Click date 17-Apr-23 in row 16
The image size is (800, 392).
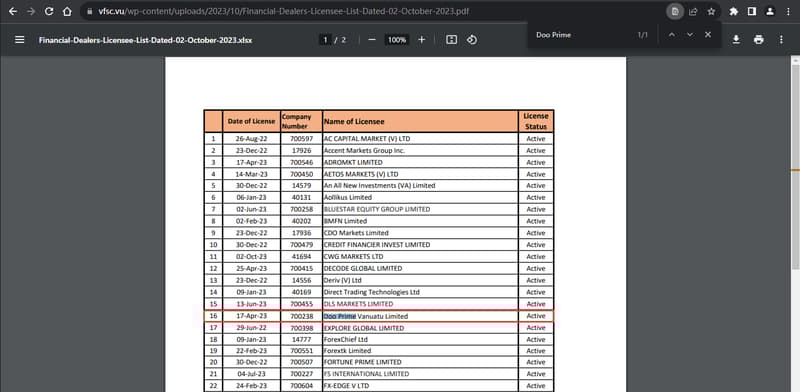pyautogui.click(x=251, y=316)
